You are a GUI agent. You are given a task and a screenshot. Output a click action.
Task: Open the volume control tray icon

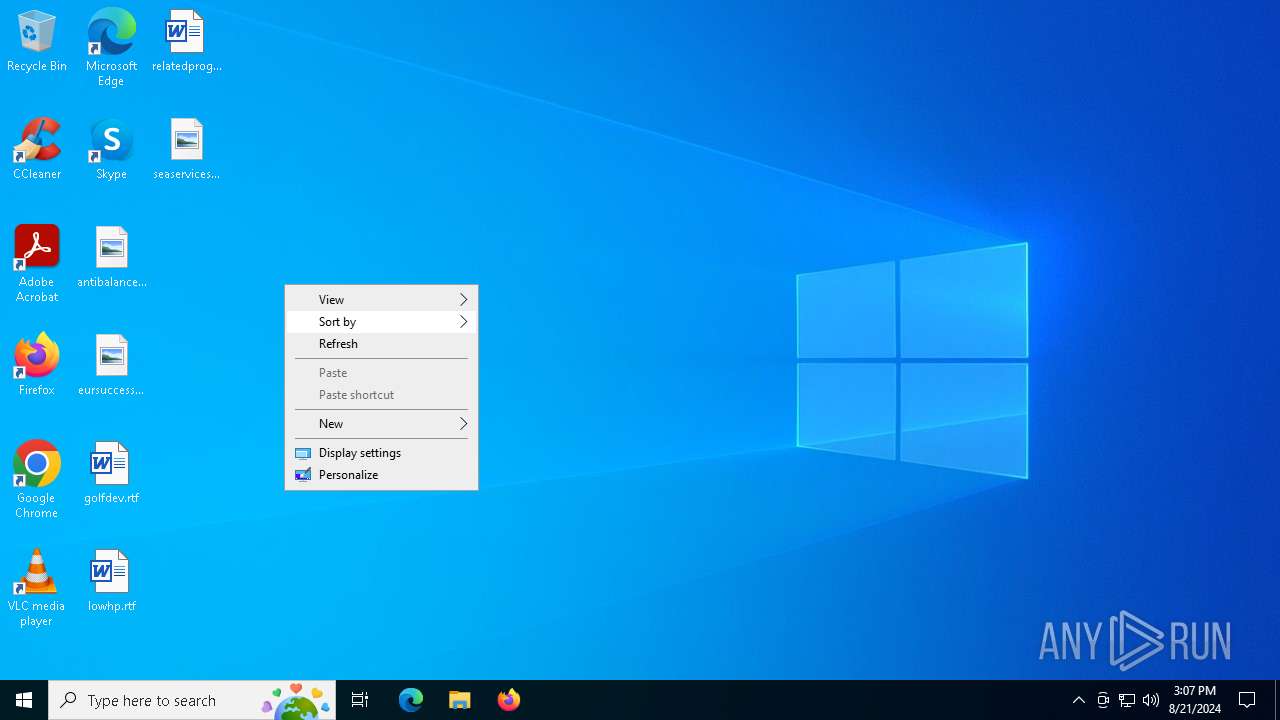click(x=1151, y=700)
